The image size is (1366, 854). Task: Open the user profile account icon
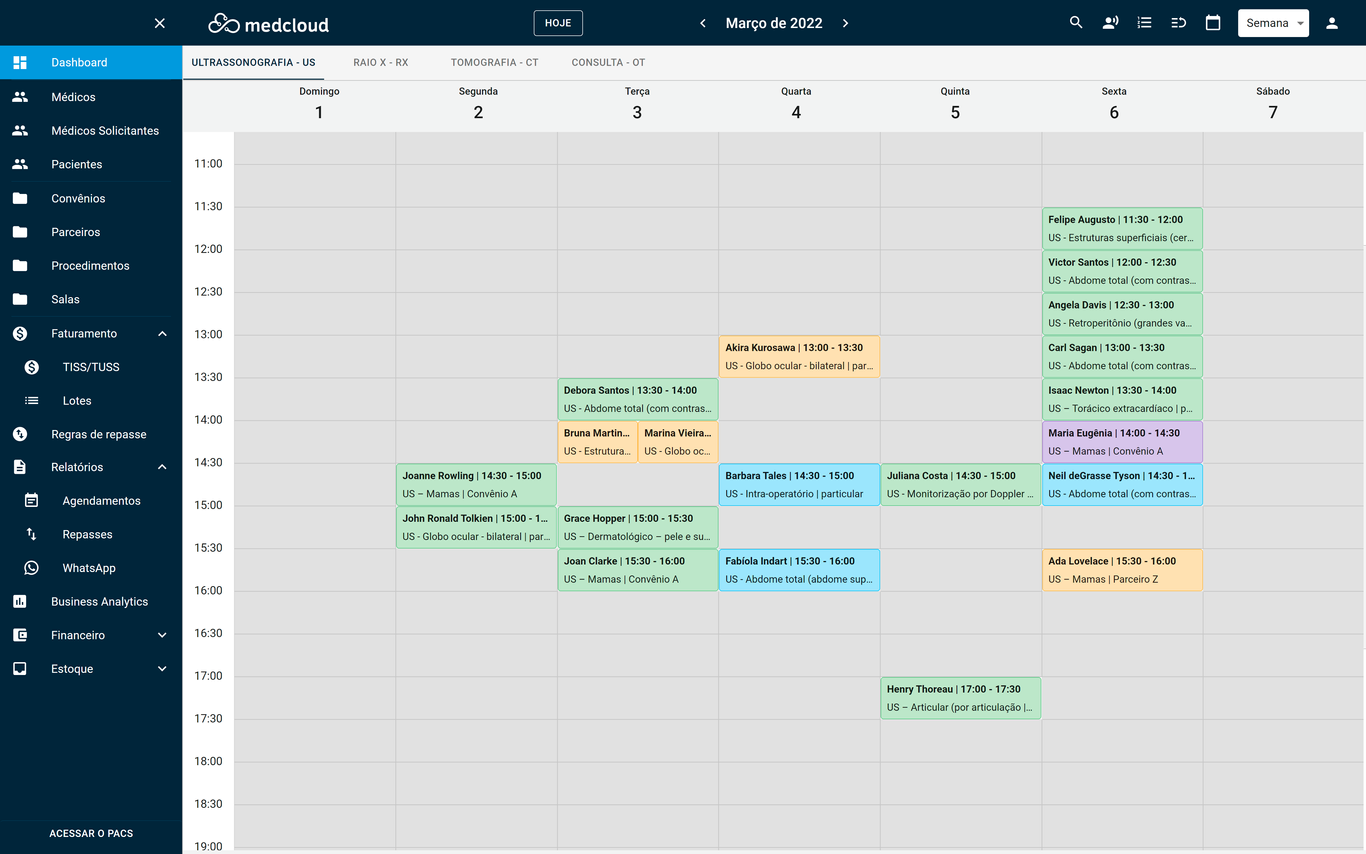(x=1332, y=23)
